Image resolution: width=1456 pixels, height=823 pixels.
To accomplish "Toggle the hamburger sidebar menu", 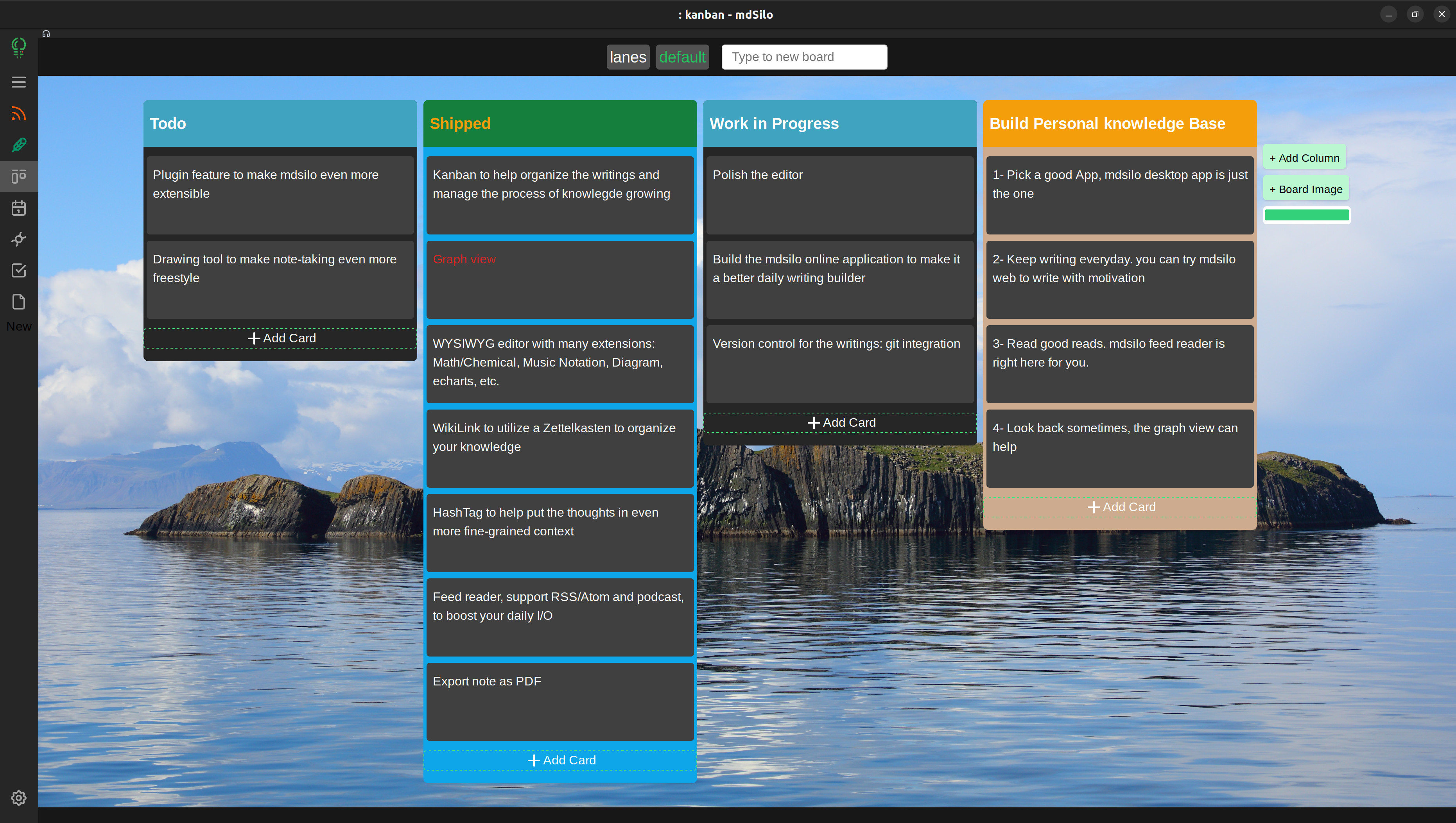I will click(19, 82).
